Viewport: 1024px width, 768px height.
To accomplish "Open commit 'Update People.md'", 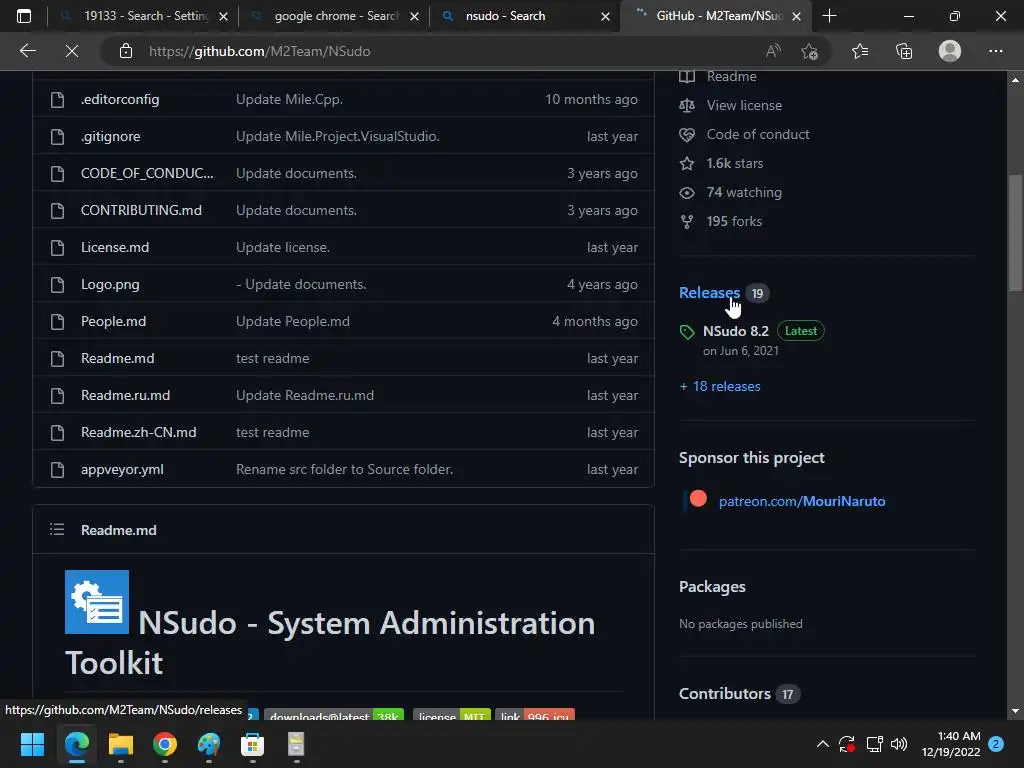I will pyautogui.click(x=293, y=321).
